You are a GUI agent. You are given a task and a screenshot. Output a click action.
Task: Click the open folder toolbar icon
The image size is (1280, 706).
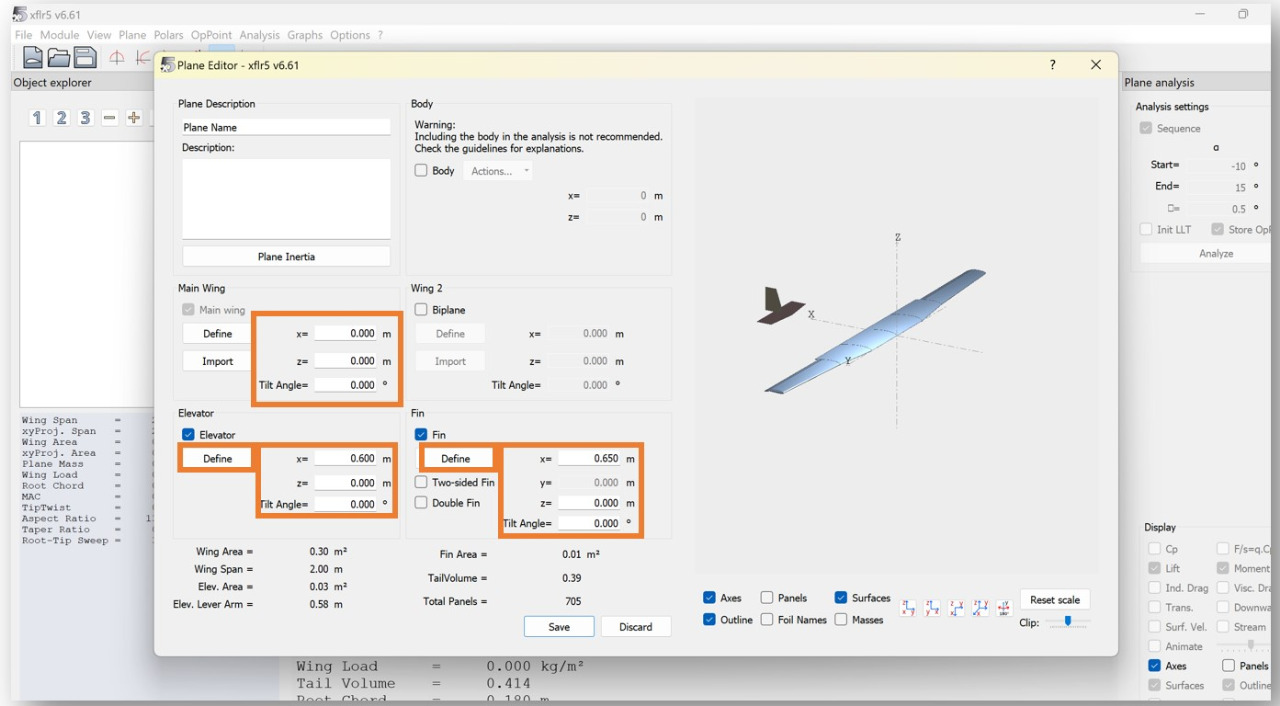59,58
